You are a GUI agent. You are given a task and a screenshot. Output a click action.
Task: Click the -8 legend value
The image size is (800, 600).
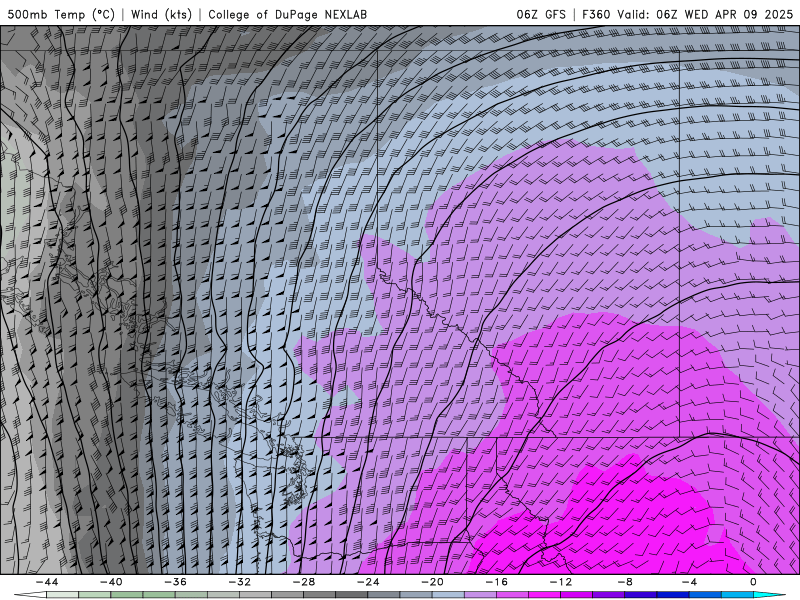[x=626, y=582]
